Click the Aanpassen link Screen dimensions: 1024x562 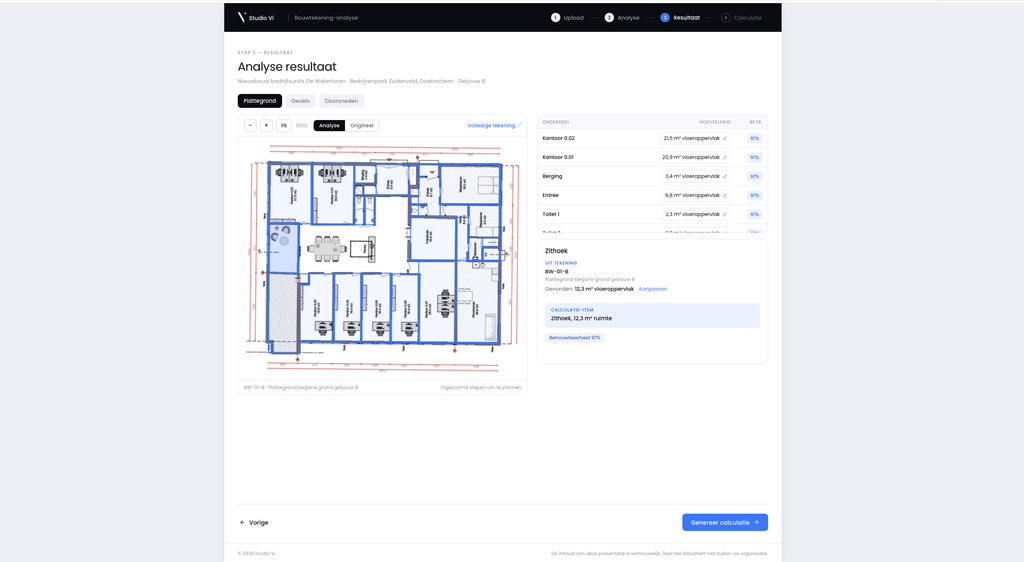(652, 289)
